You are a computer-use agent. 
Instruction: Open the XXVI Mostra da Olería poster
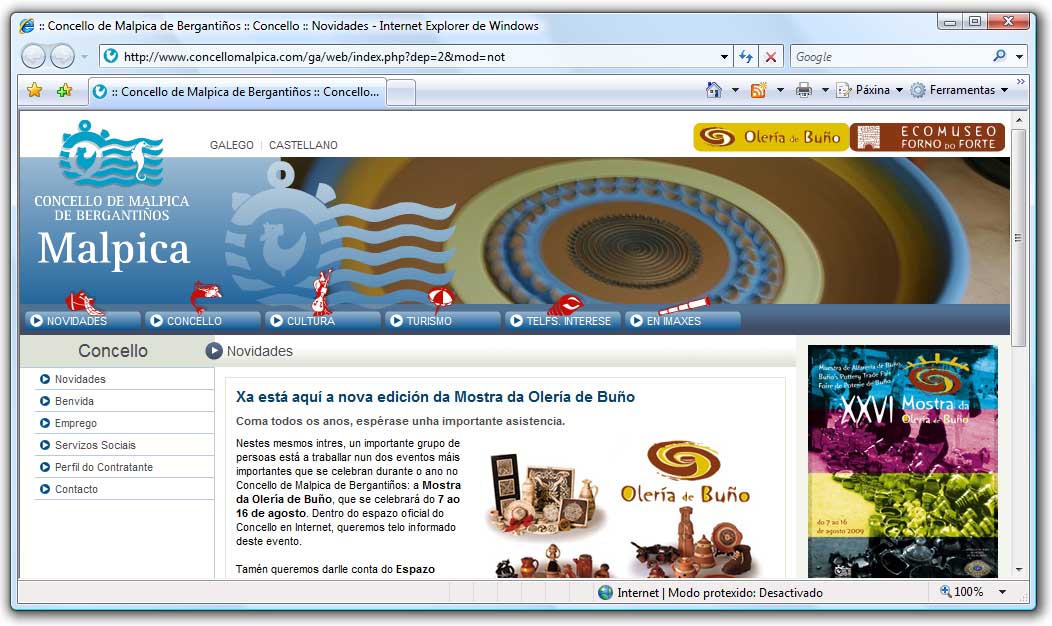pyautogui.click(x=902, y=461)
